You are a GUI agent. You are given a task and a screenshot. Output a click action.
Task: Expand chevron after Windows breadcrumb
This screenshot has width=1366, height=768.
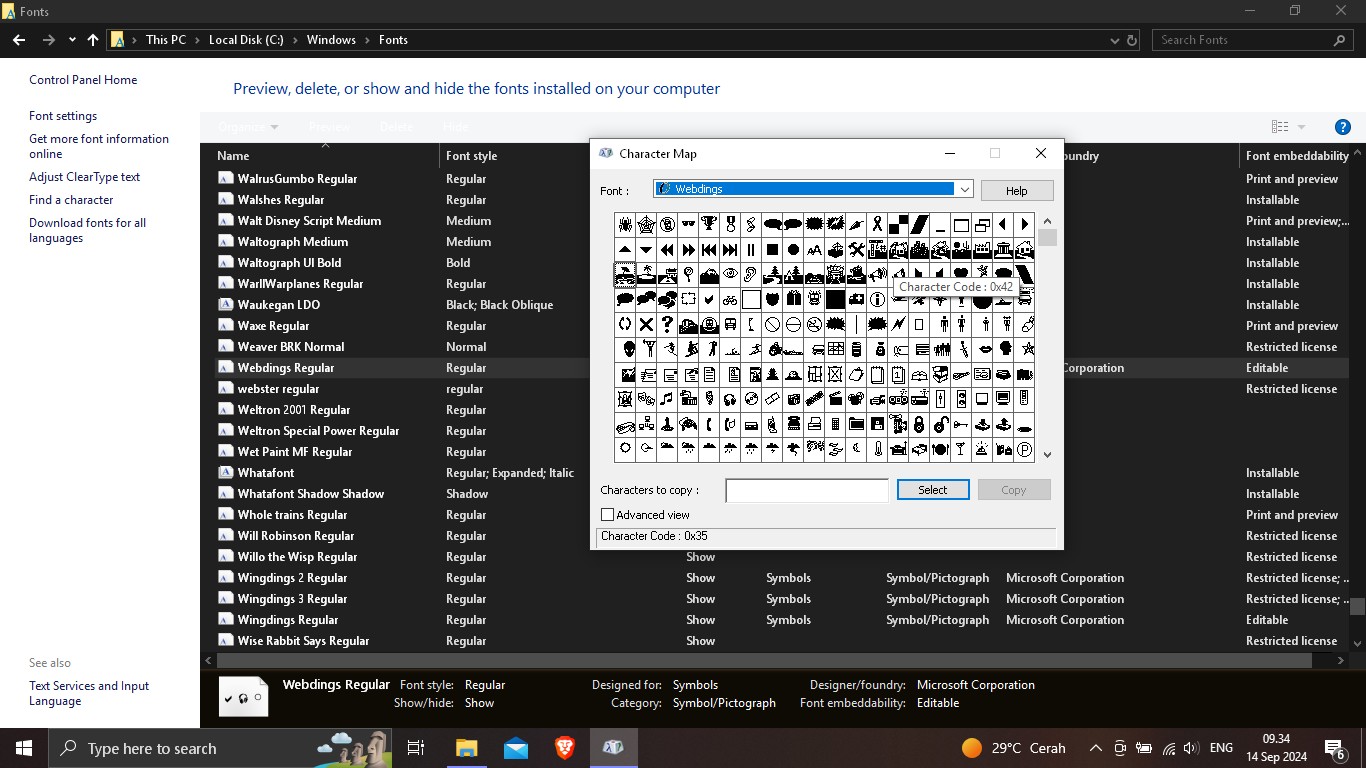coord(367,40)
